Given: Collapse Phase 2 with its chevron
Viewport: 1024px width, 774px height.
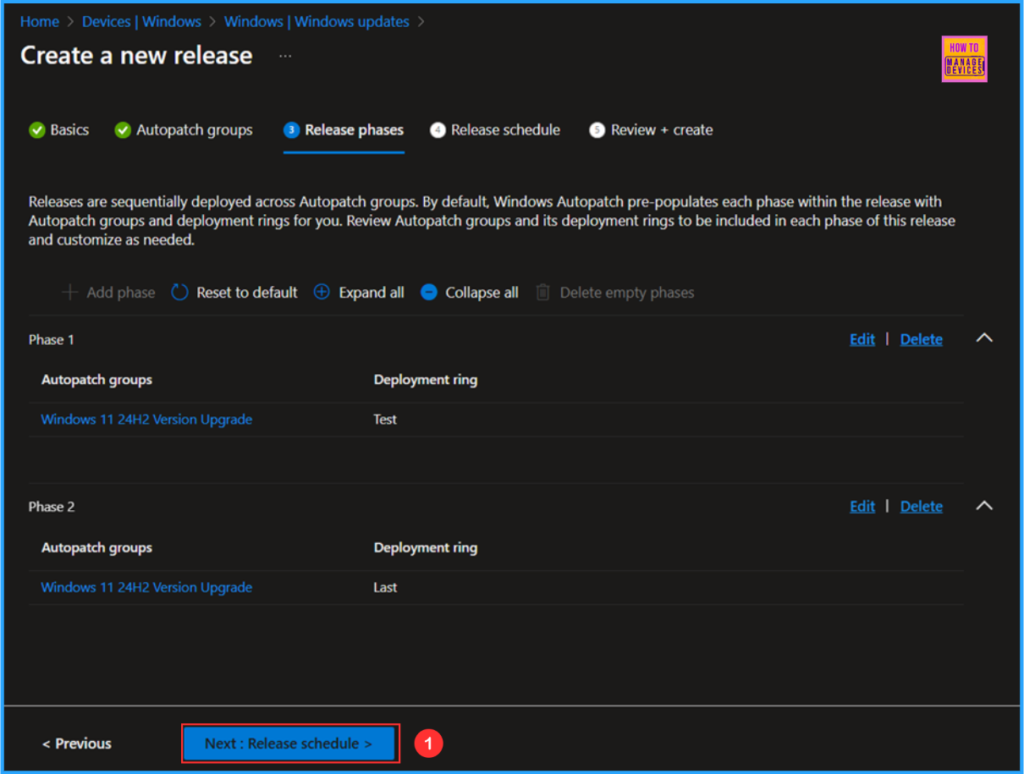Looking at the screenshot, I should 984,506.
